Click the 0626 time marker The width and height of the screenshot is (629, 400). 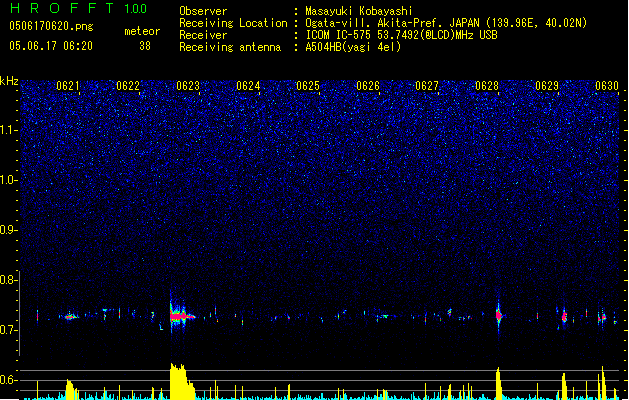(x=368, y=86)
